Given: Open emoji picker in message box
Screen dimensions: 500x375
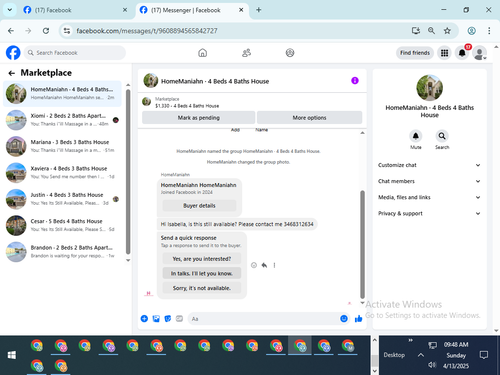Looking at the screenshot, I should pyautogui.click(x=344, y=319).
